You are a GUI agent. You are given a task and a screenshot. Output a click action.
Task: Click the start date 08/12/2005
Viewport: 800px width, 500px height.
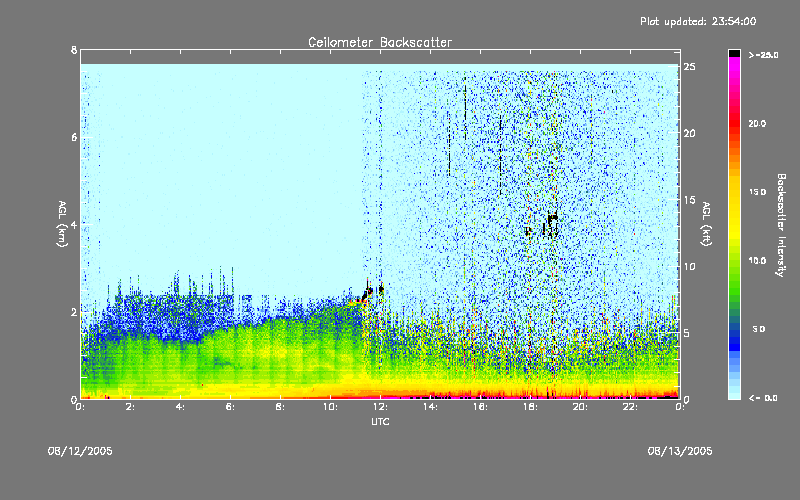pos(80,451)
